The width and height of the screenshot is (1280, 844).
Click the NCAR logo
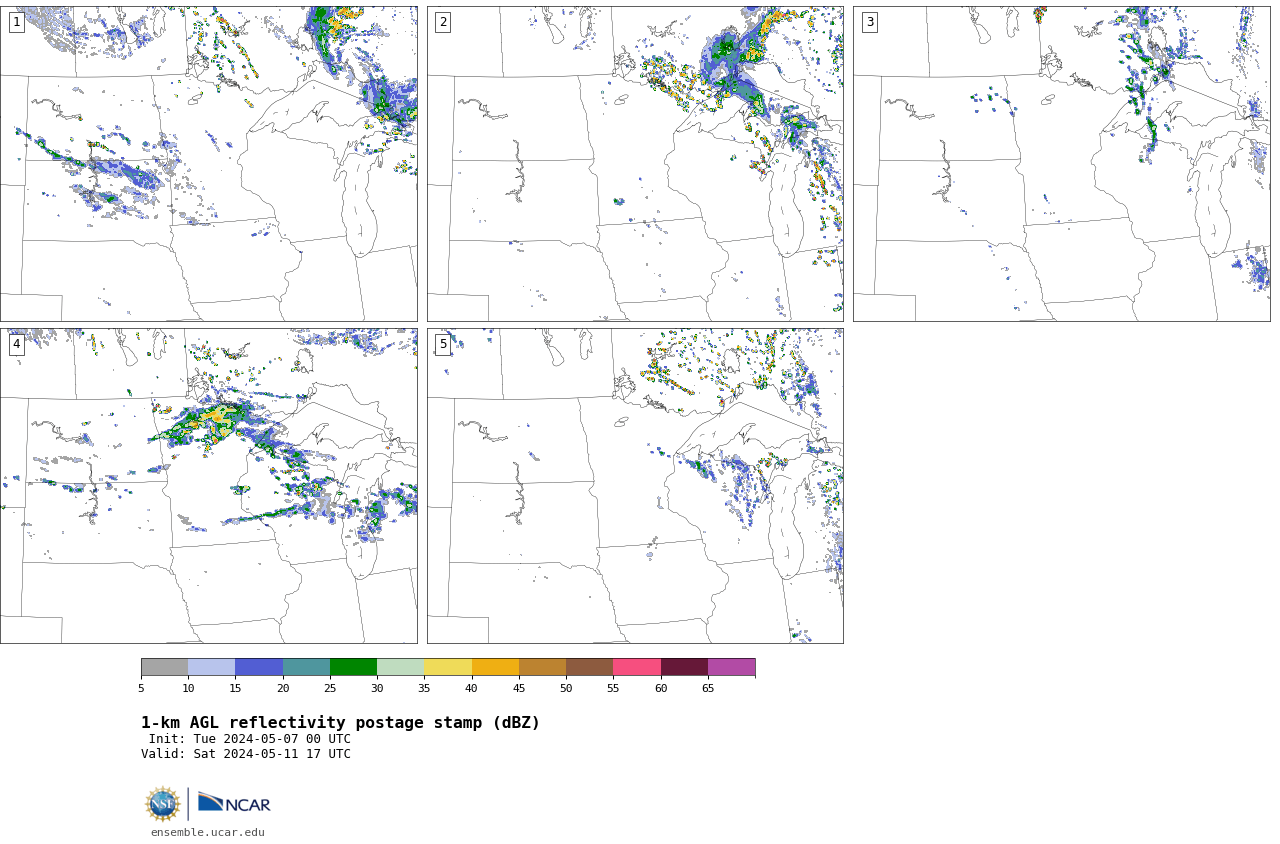(x=234, y=803)
